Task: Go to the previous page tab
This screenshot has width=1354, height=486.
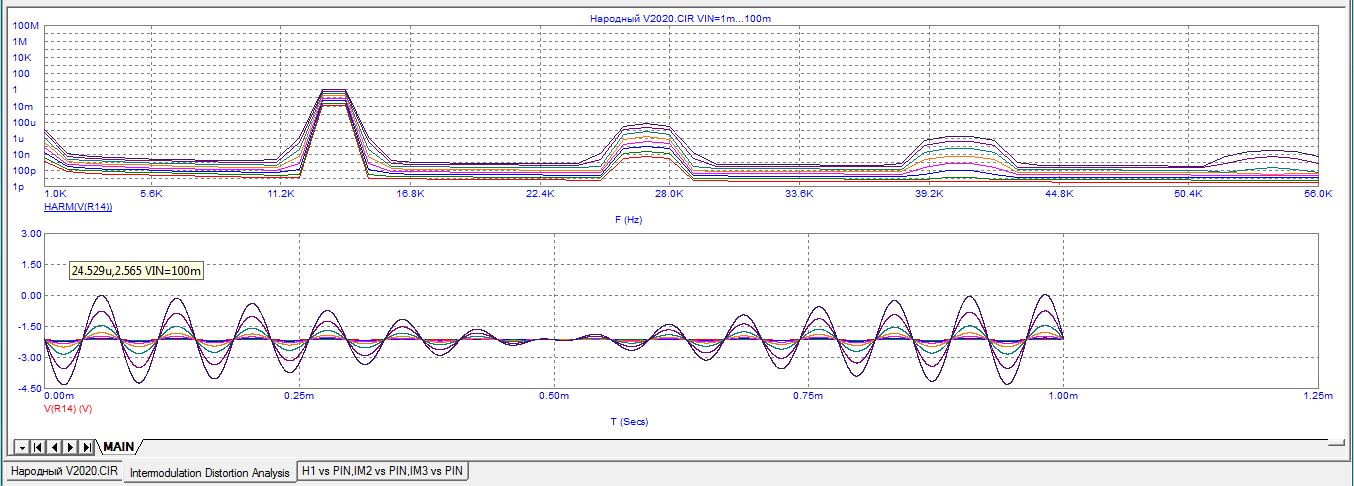Action: [55, 446]
